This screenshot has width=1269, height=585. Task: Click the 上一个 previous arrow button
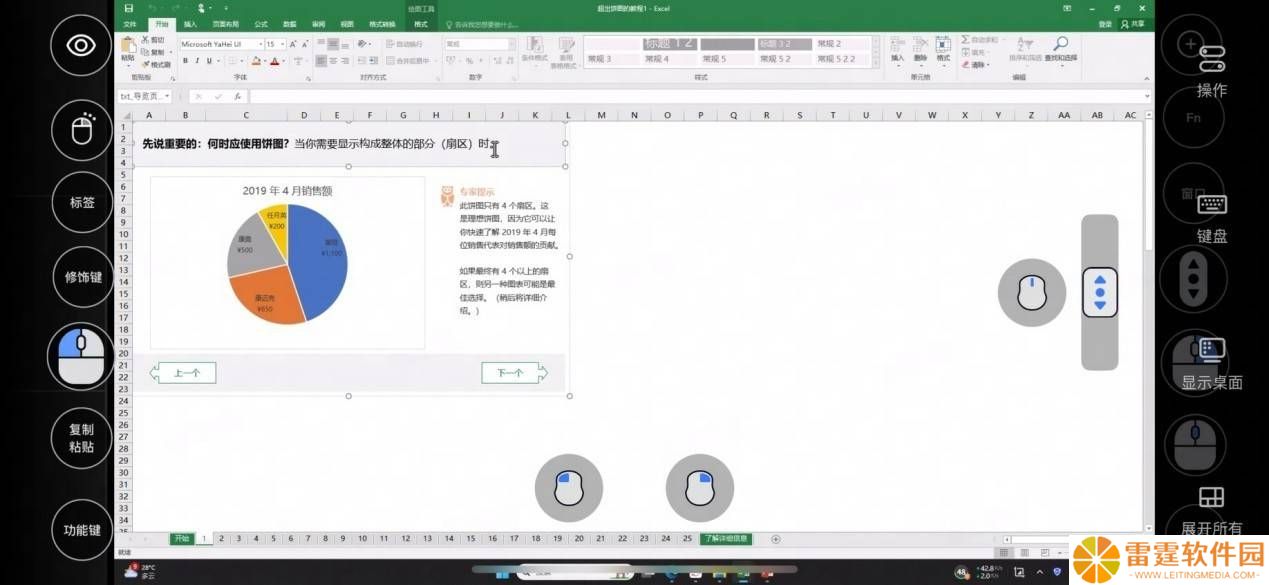pos(183,373)
